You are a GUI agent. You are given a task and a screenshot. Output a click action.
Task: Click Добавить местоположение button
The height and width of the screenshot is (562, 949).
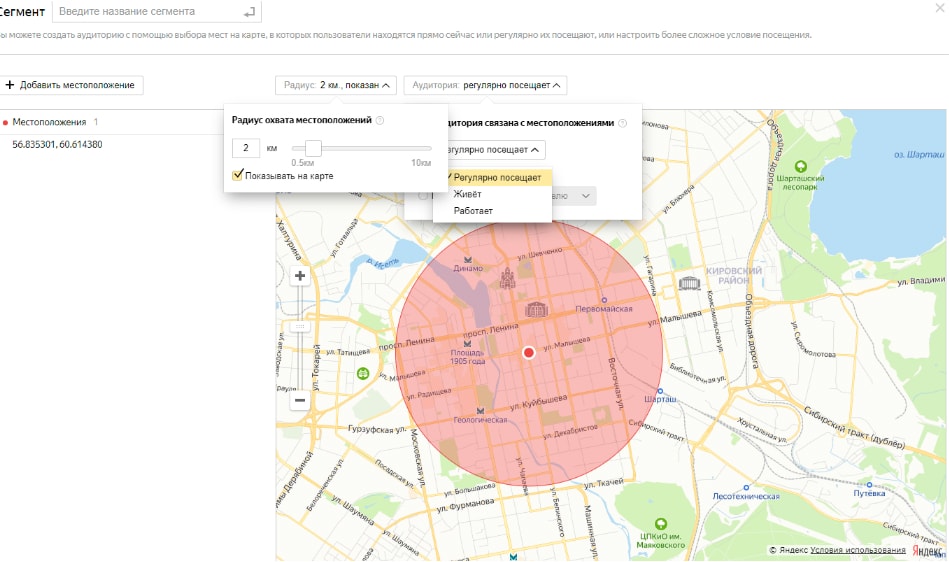click(x=70, y=85)
